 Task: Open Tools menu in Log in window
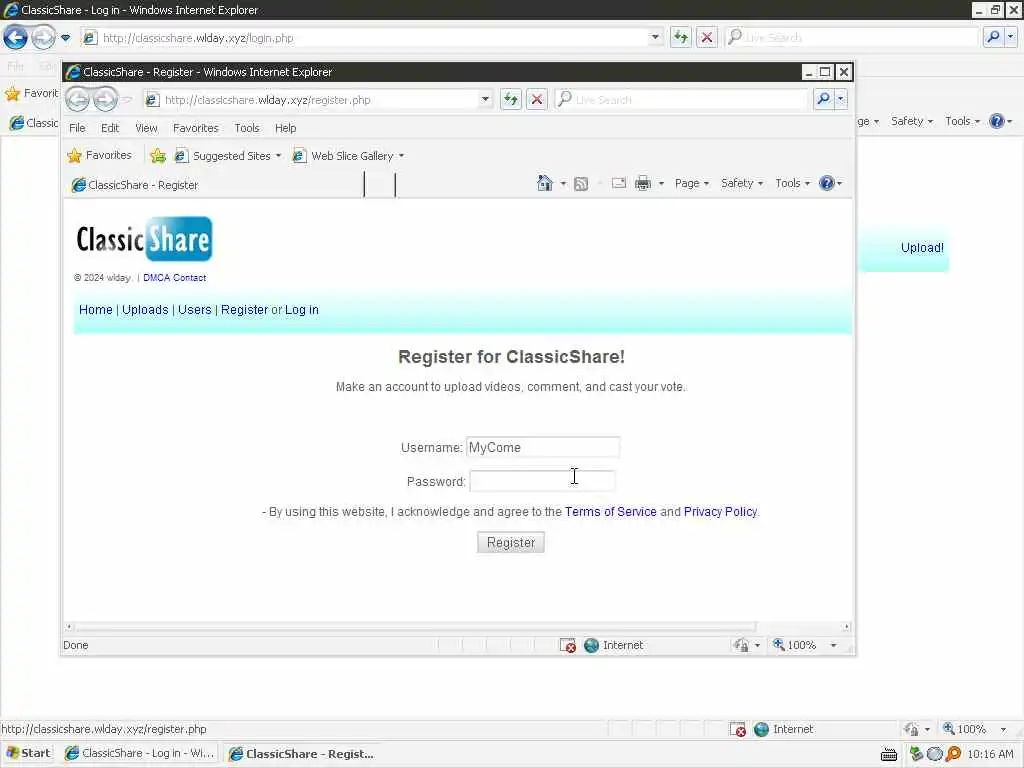click(962, 121)
